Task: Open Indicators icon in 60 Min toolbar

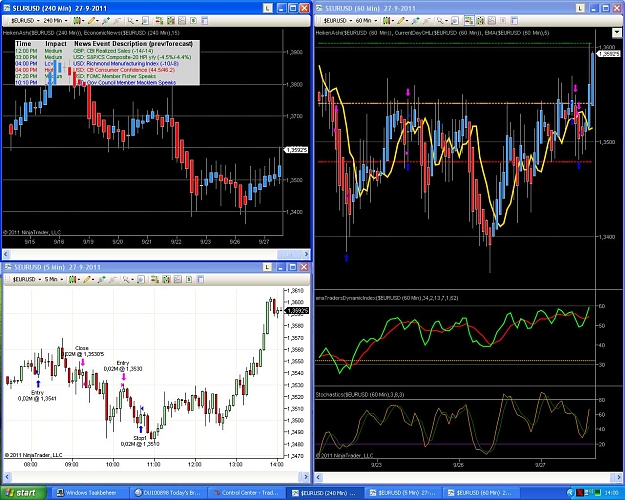Action: pos(491,20)
